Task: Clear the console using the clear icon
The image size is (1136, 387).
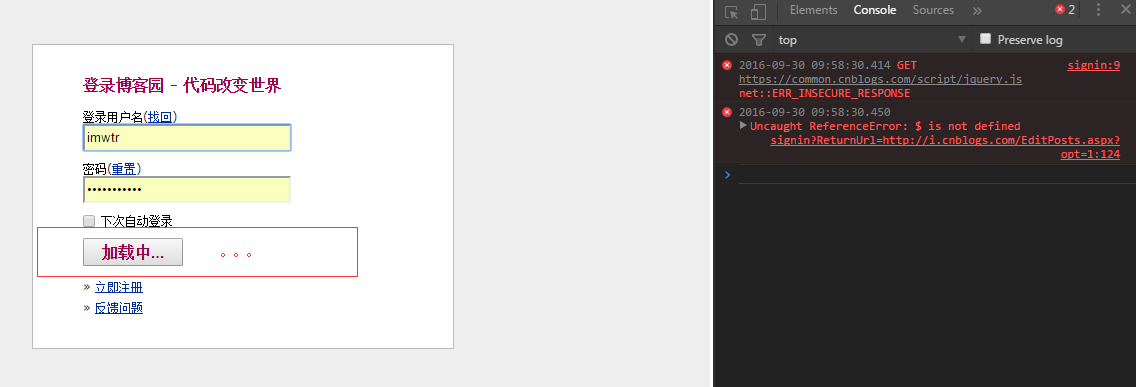Action: coord(732,40)
